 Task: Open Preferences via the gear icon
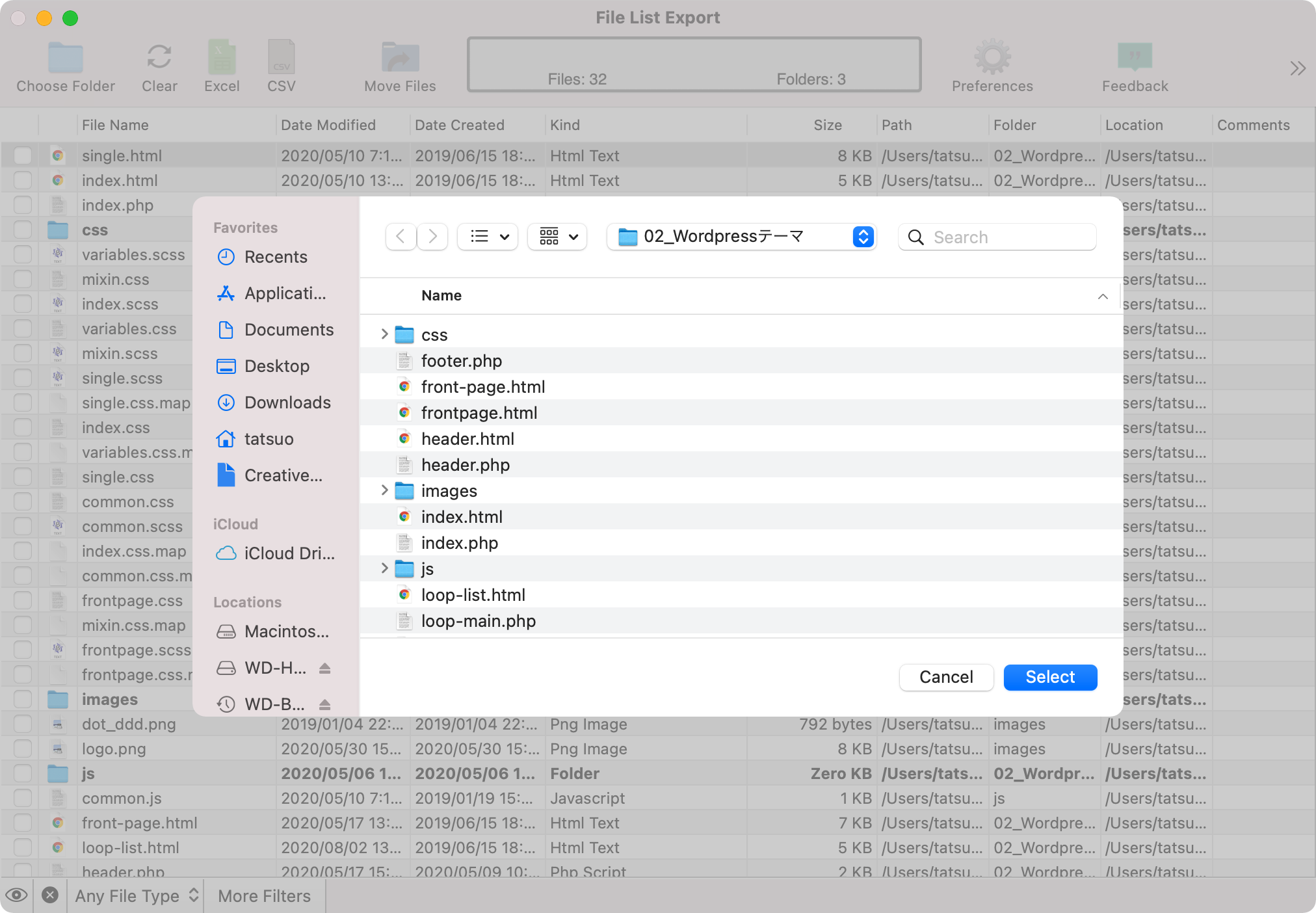point(992,57)
